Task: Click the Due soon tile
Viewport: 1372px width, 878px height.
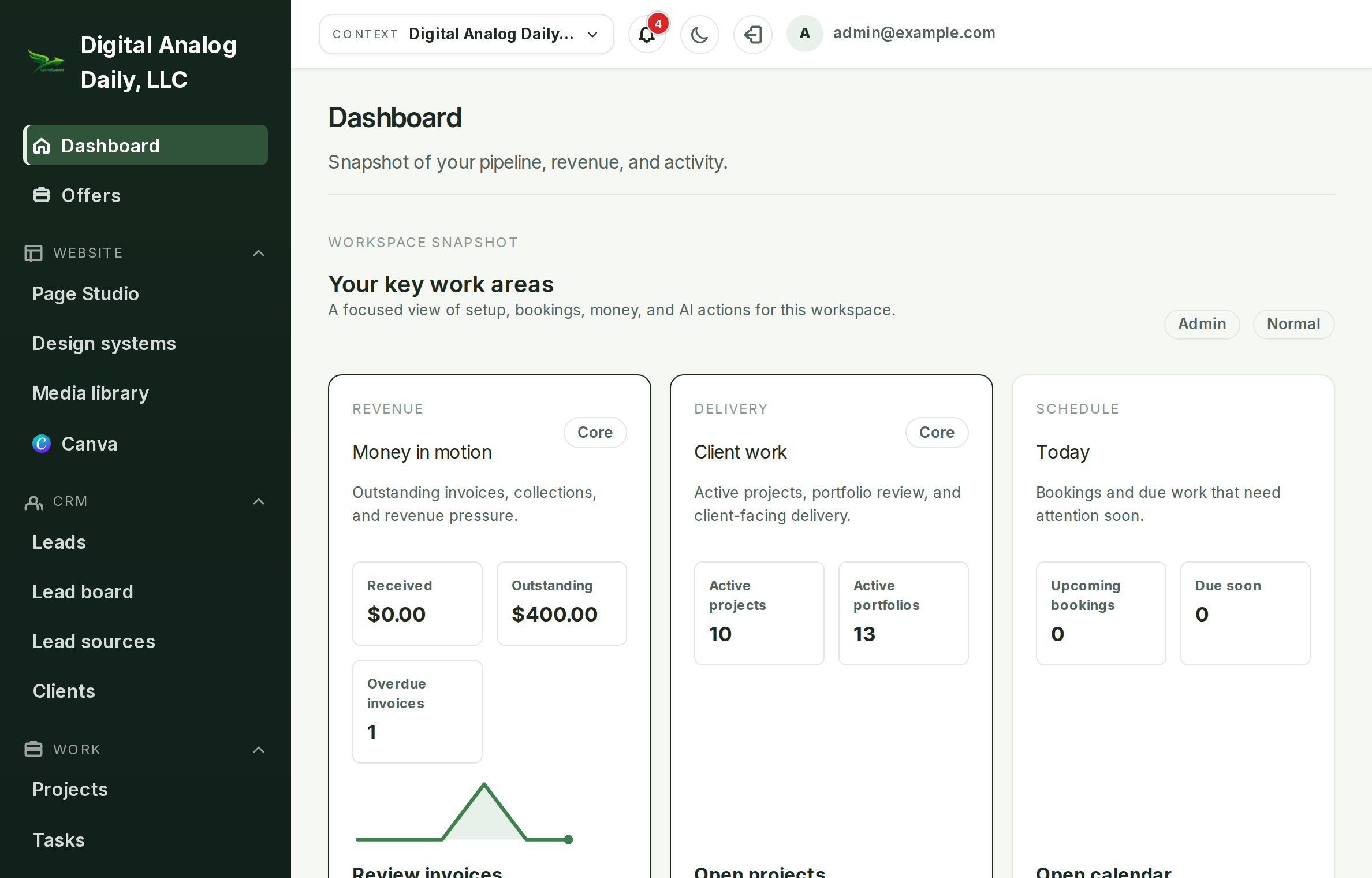Action: 1246,613
